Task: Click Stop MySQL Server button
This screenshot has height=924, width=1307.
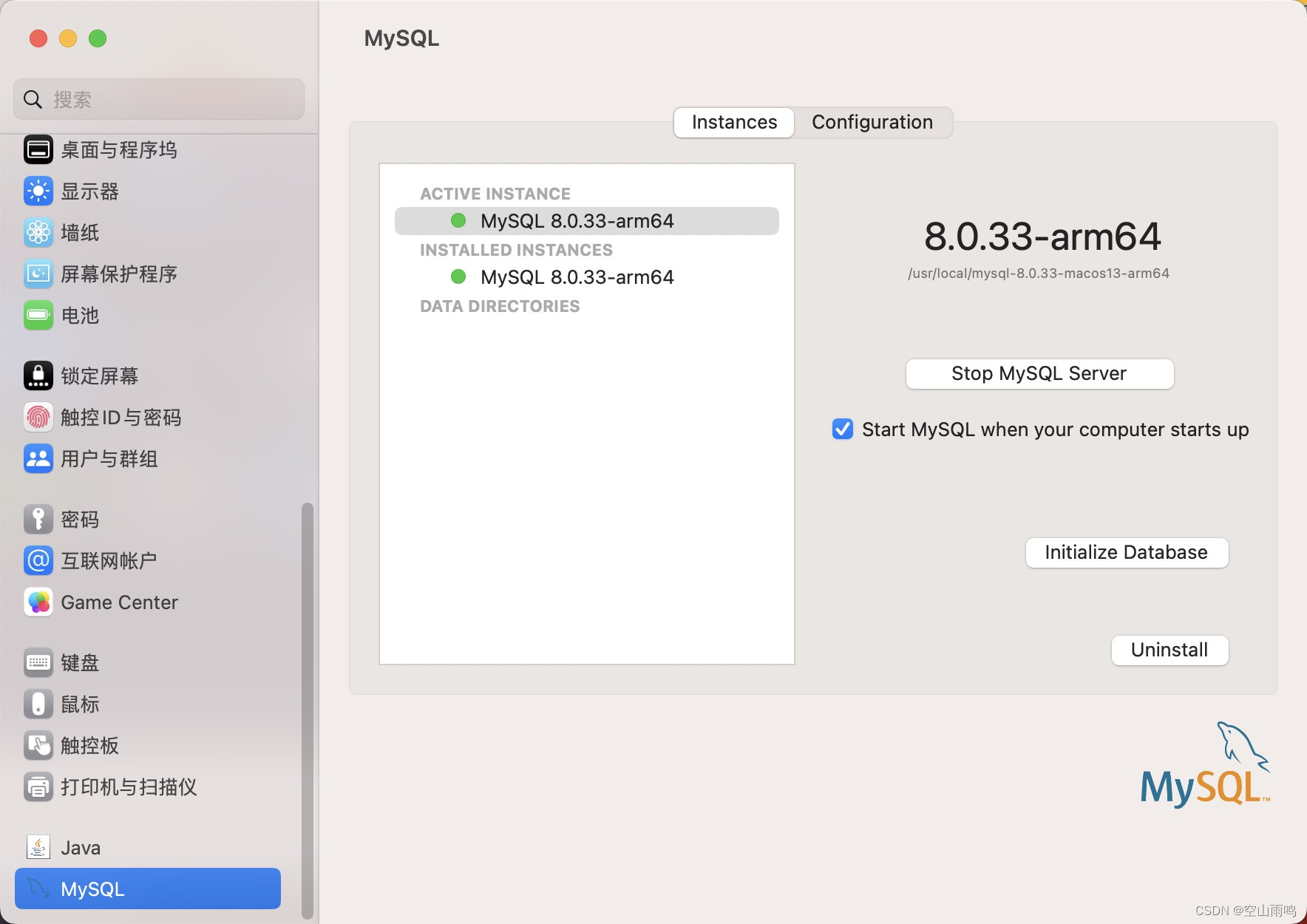Action: (1039, 373)
